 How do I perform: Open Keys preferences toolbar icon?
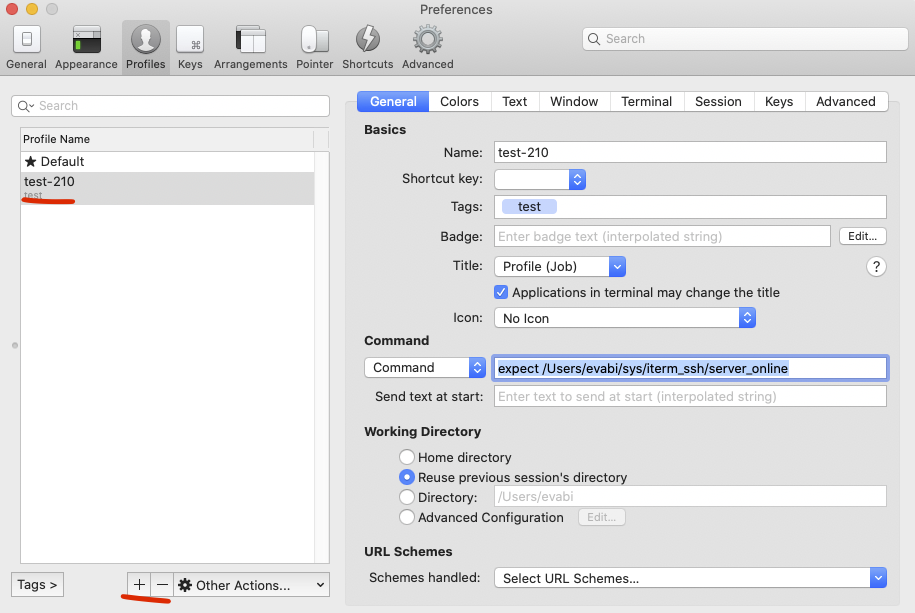click(190, 48)
